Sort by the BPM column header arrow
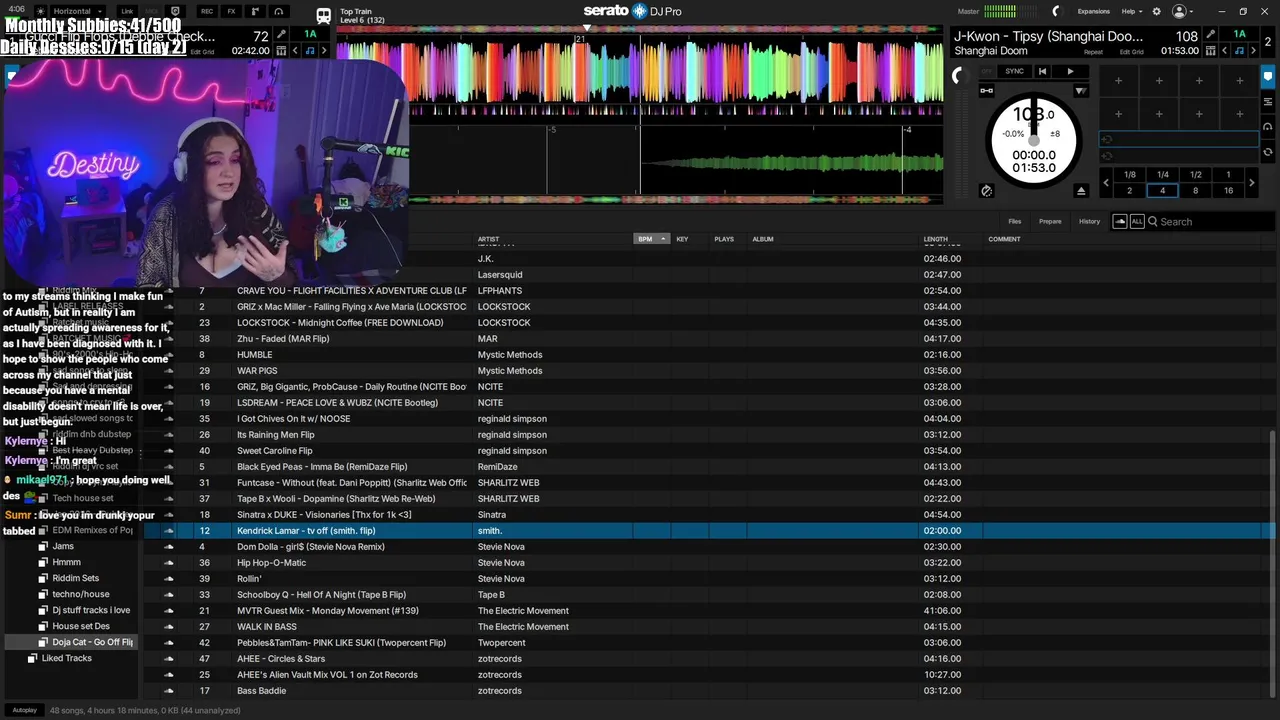This screenshot has width=1280, height=720. click(662, 239)
